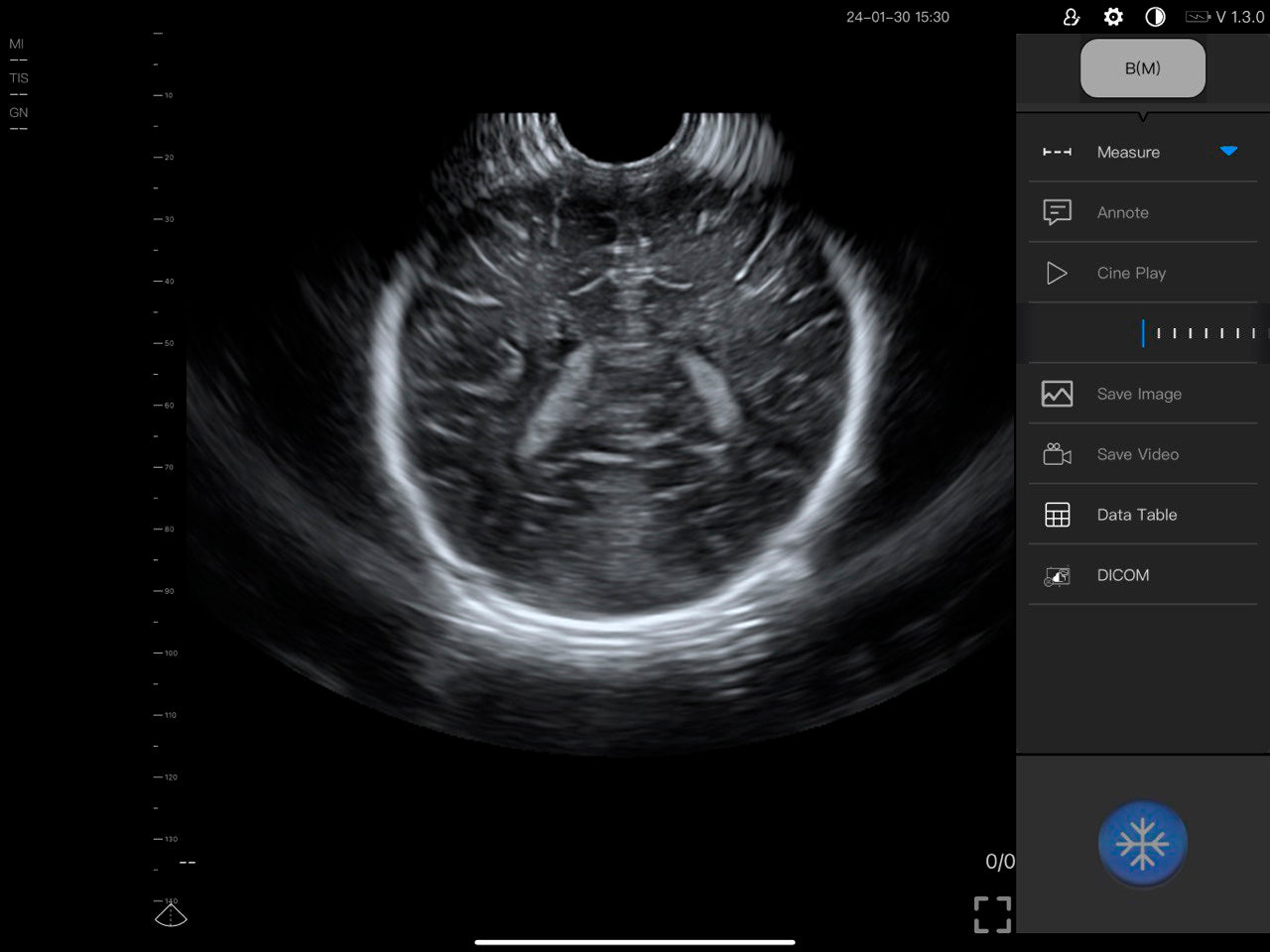Screen dimensions: 1270x952
Task: Select the Data Table menu item
Action: point(1136,515)
